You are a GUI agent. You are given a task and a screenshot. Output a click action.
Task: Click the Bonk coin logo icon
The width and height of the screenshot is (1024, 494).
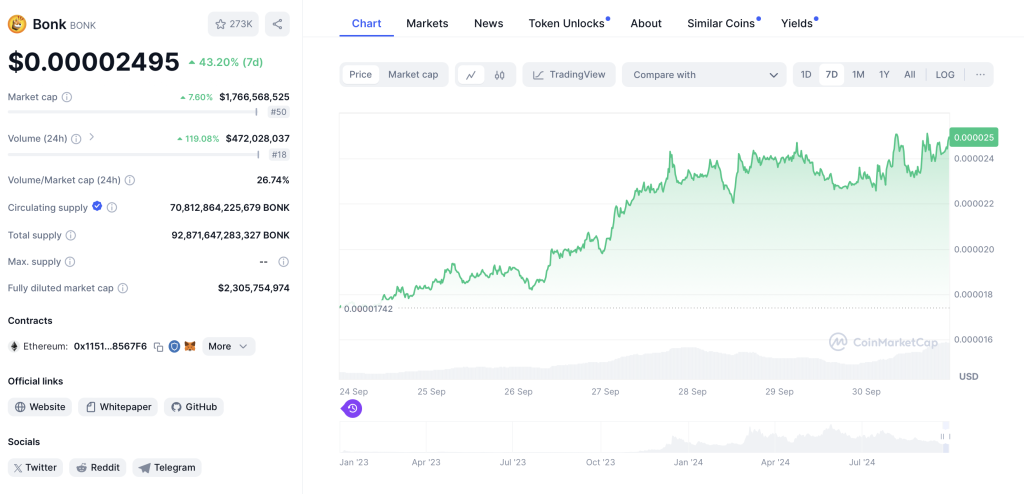click(x=16, y=24)
